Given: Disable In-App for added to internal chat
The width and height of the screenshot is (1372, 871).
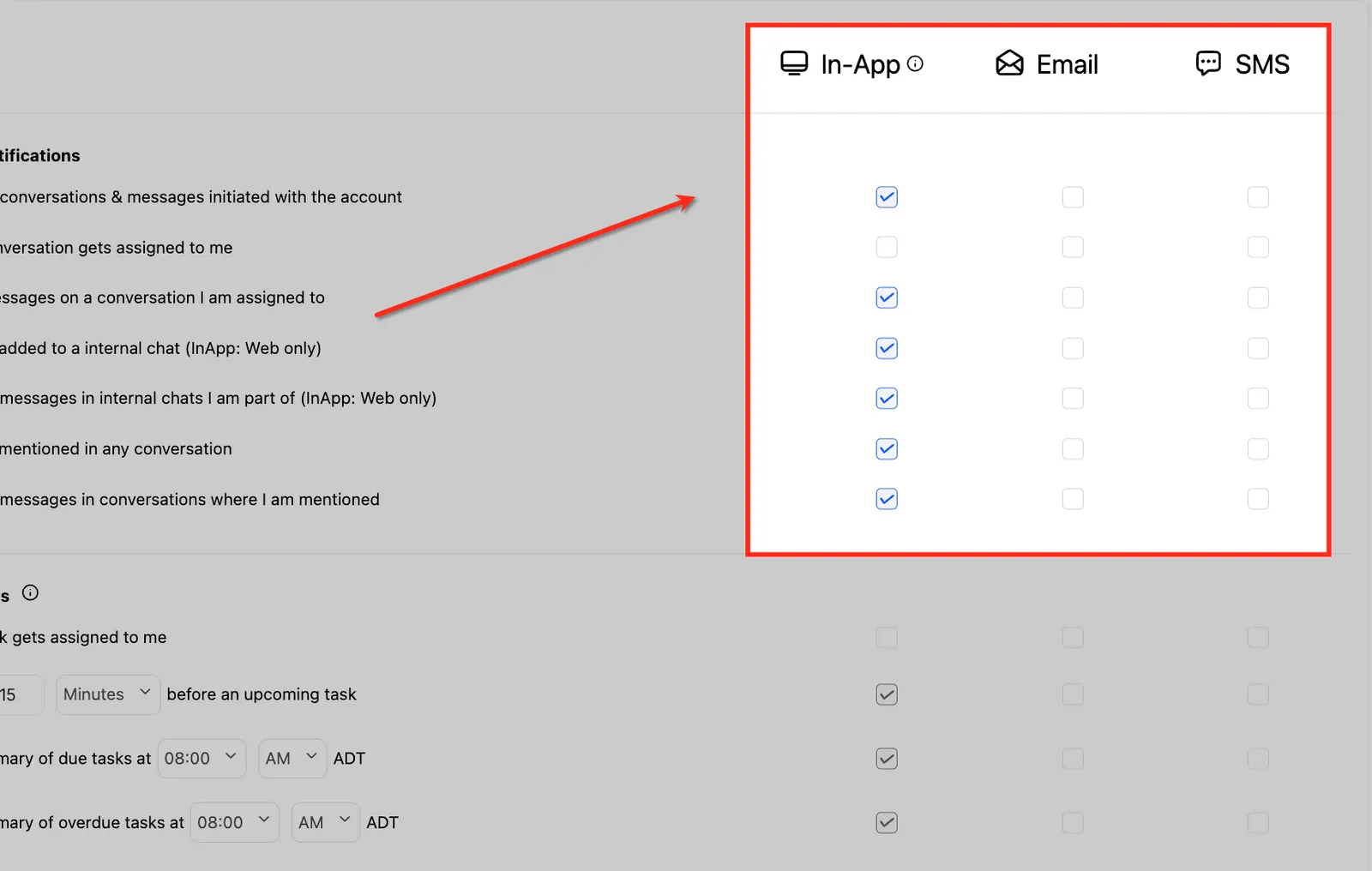Looking at the screenshot, I should pos(887,348).
